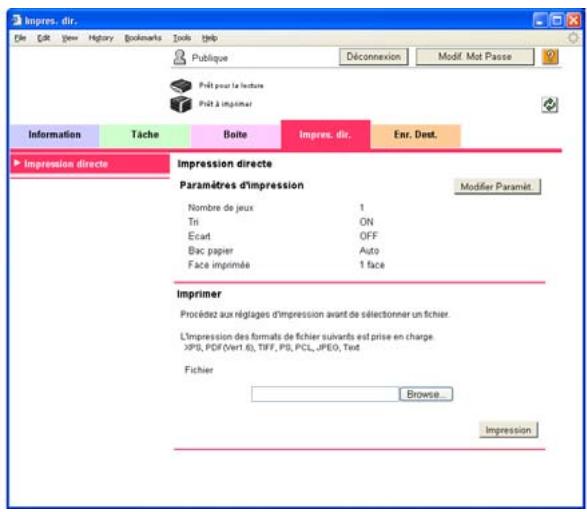Image resolution: width=587 pixels, height=512 pixels.
Task: Open the Tools menu
Action: click(182, 38)
